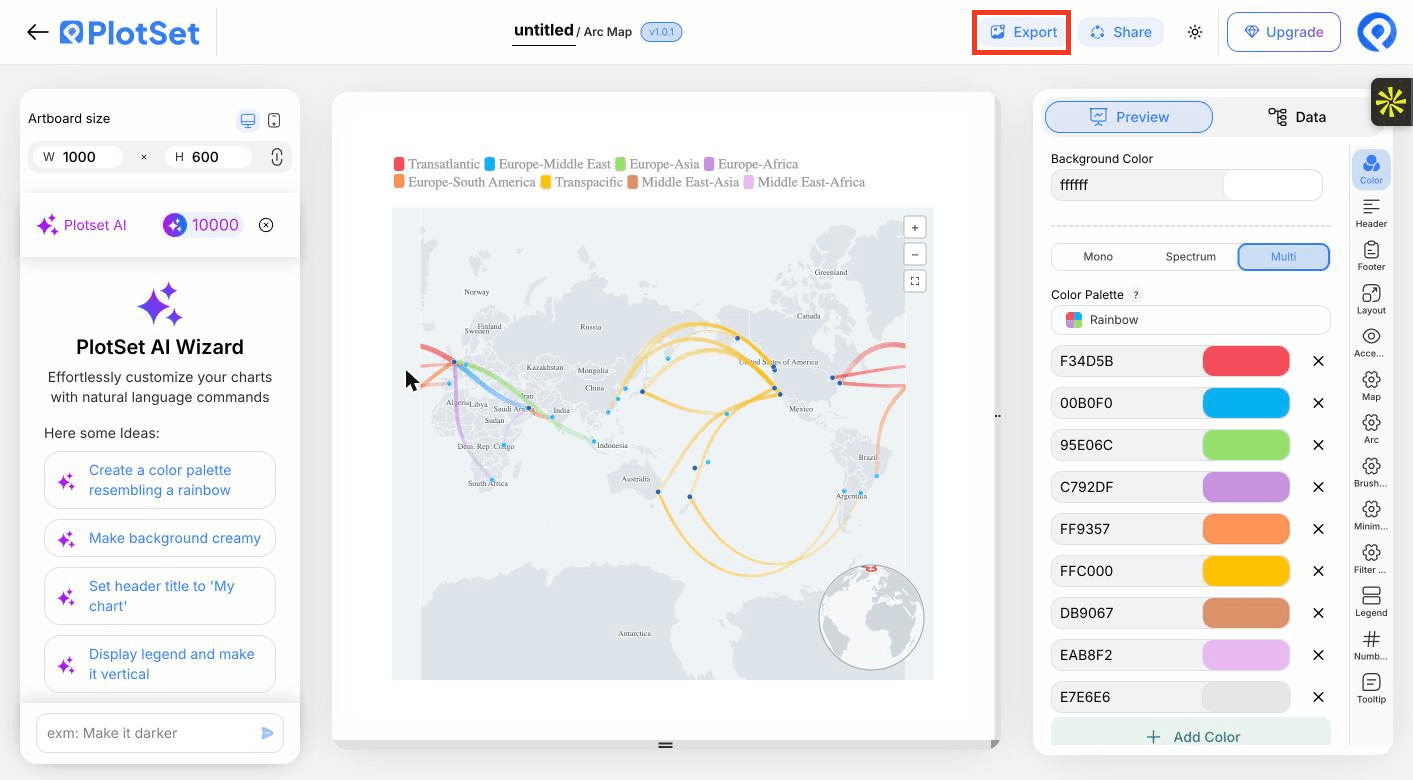Switch to the Data tab
Screen dimensions: 1413x780
click(x=1296, y=117)
